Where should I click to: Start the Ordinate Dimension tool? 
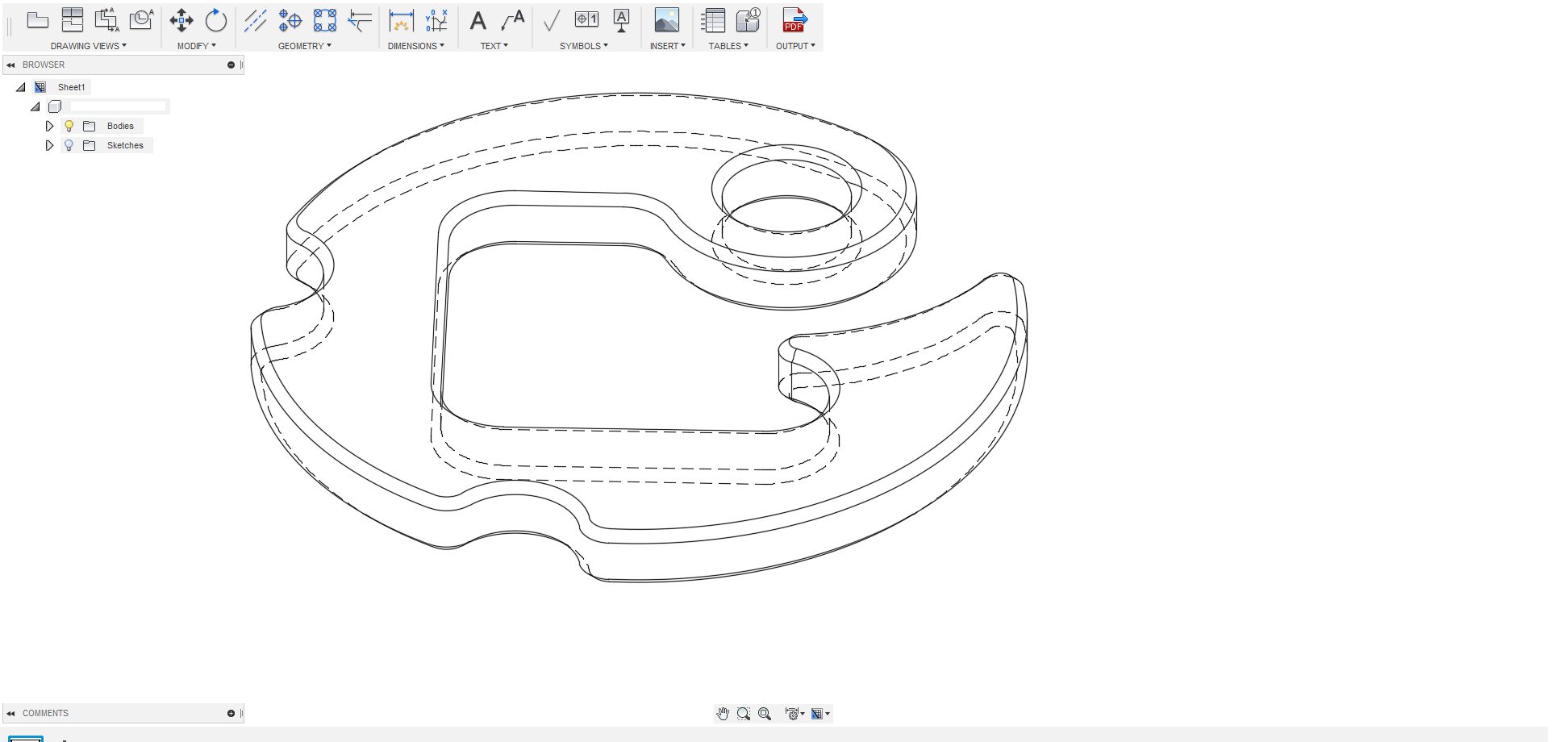(x=436, y=20)
